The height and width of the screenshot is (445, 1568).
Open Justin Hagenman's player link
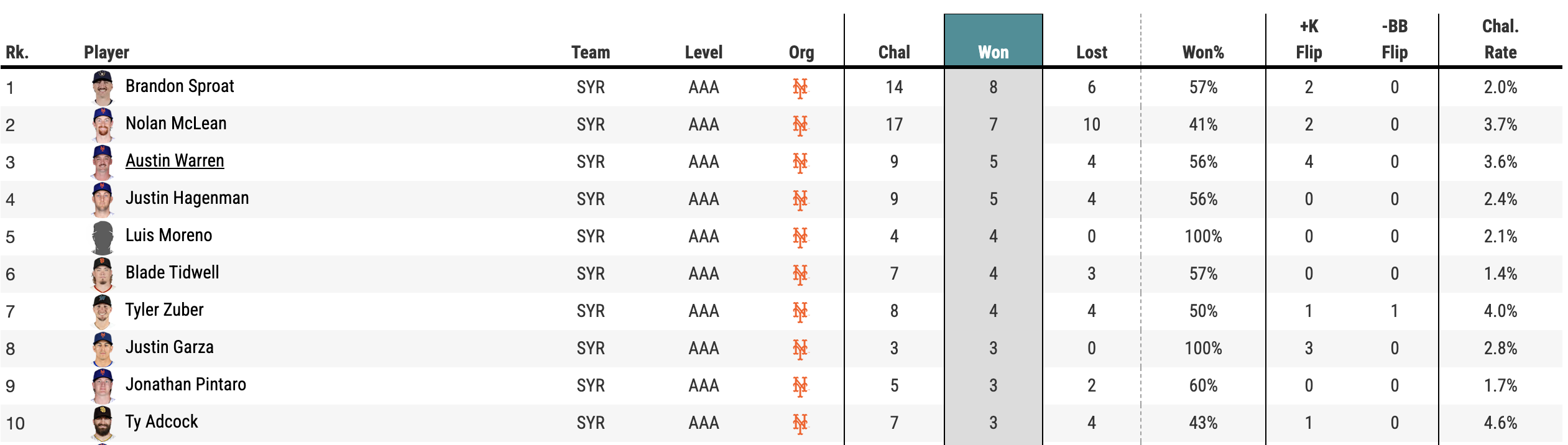[x=187, y=198]
